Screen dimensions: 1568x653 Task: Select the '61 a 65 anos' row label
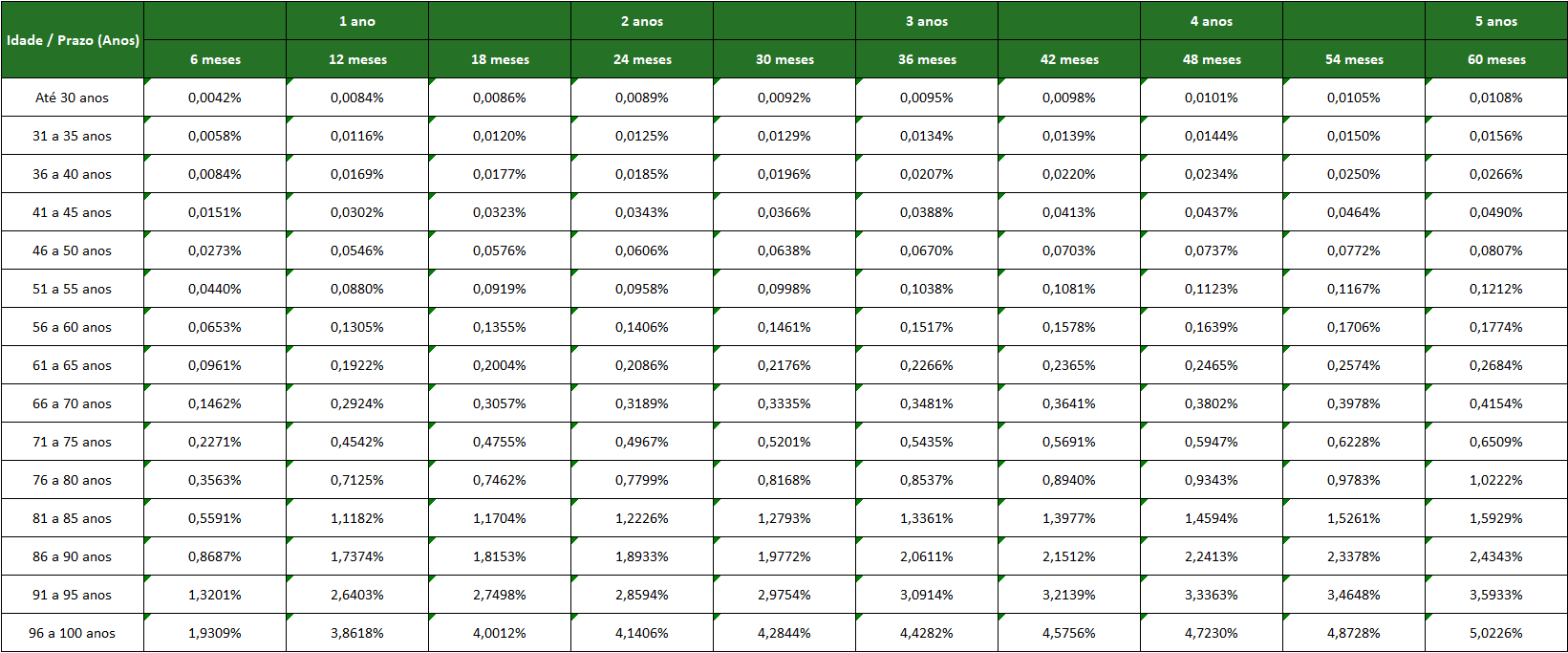click(73, 365)
